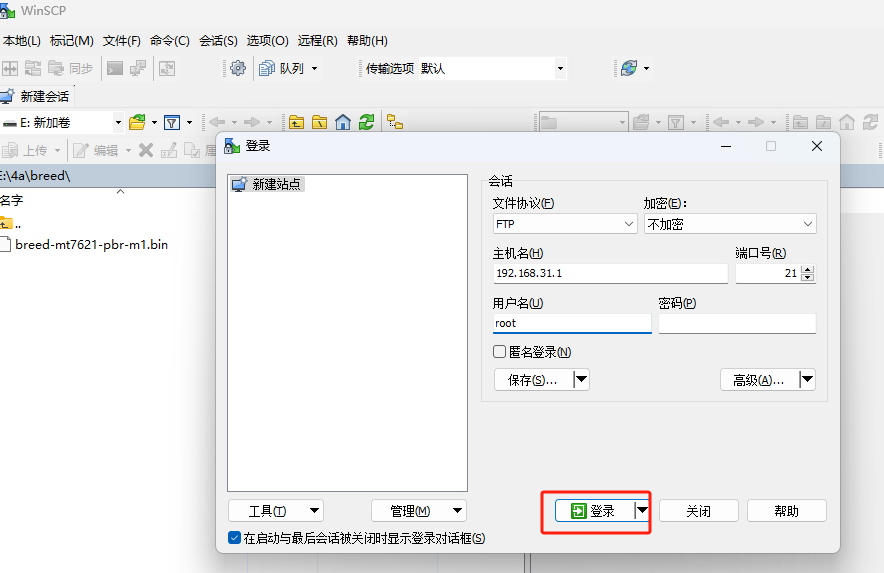884x573 pixels.
Task: Click the remote filter icon
Action: tap(675, 122)
